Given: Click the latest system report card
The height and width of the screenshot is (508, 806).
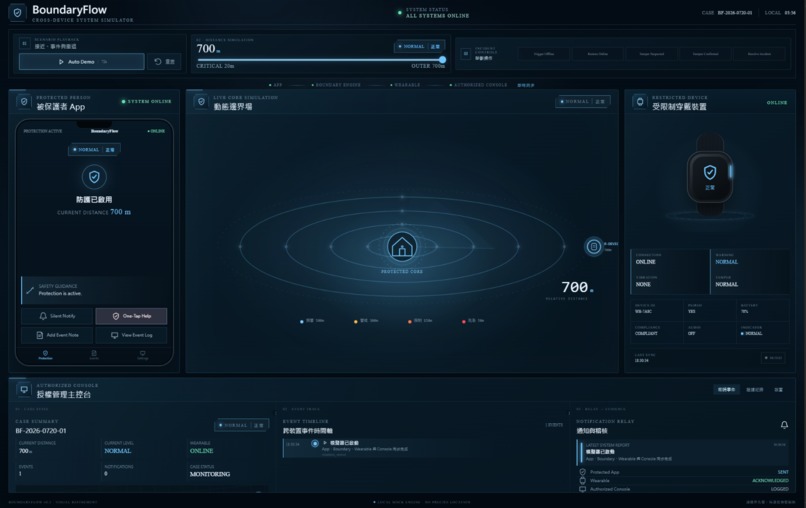Looking at the screenshot, I should [x=683, y=452].
